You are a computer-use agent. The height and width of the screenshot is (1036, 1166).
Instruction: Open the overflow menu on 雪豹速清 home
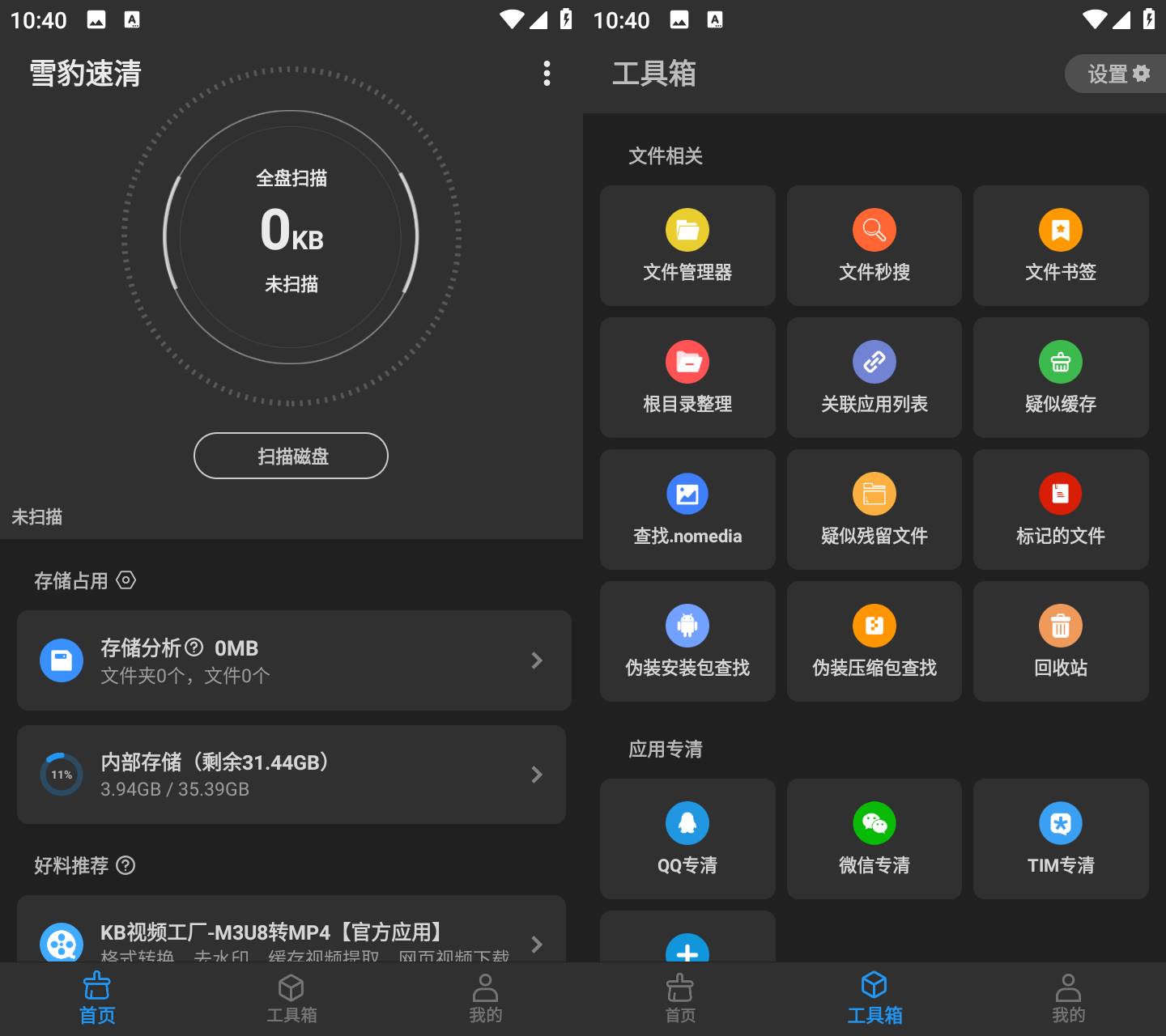(x=547, y=74)
